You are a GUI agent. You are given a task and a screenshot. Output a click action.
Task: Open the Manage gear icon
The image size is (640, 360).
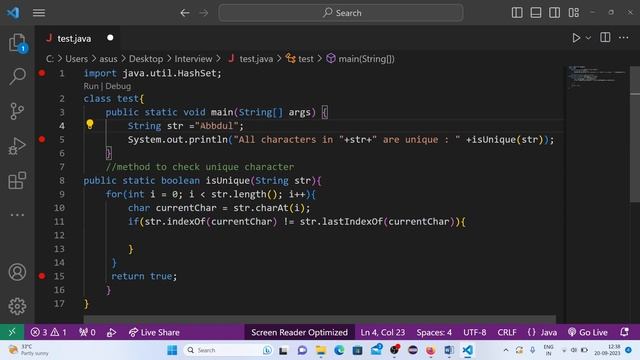[17, 306]
